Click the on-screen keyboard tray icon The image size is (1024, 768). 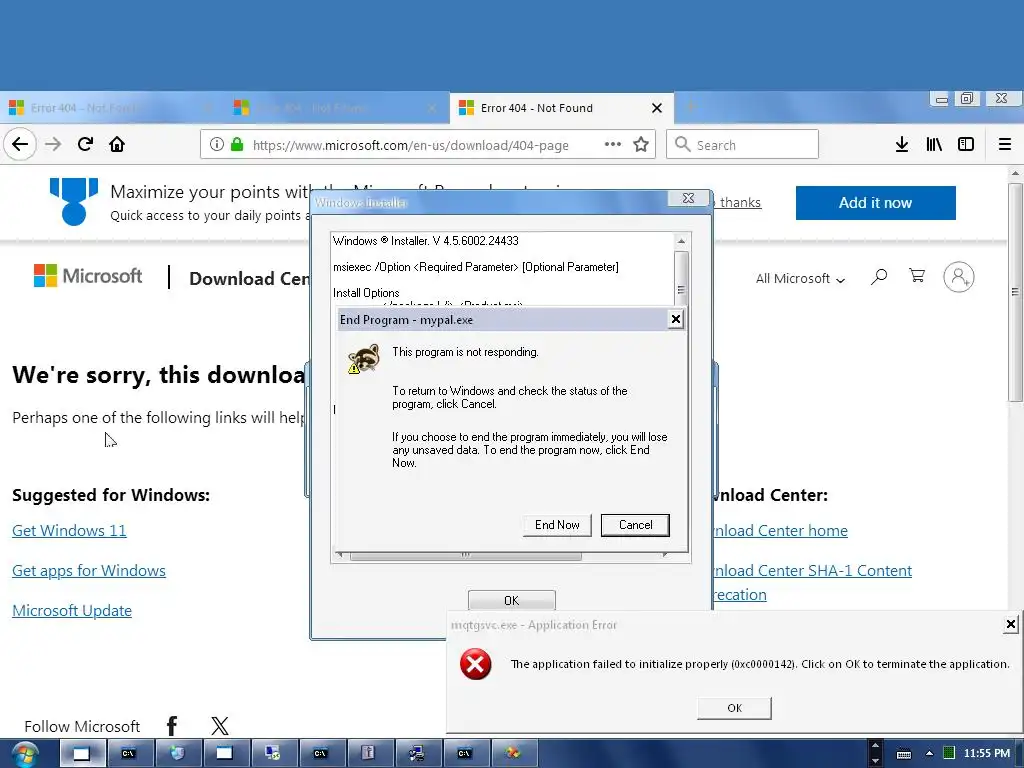pos(904,754)
